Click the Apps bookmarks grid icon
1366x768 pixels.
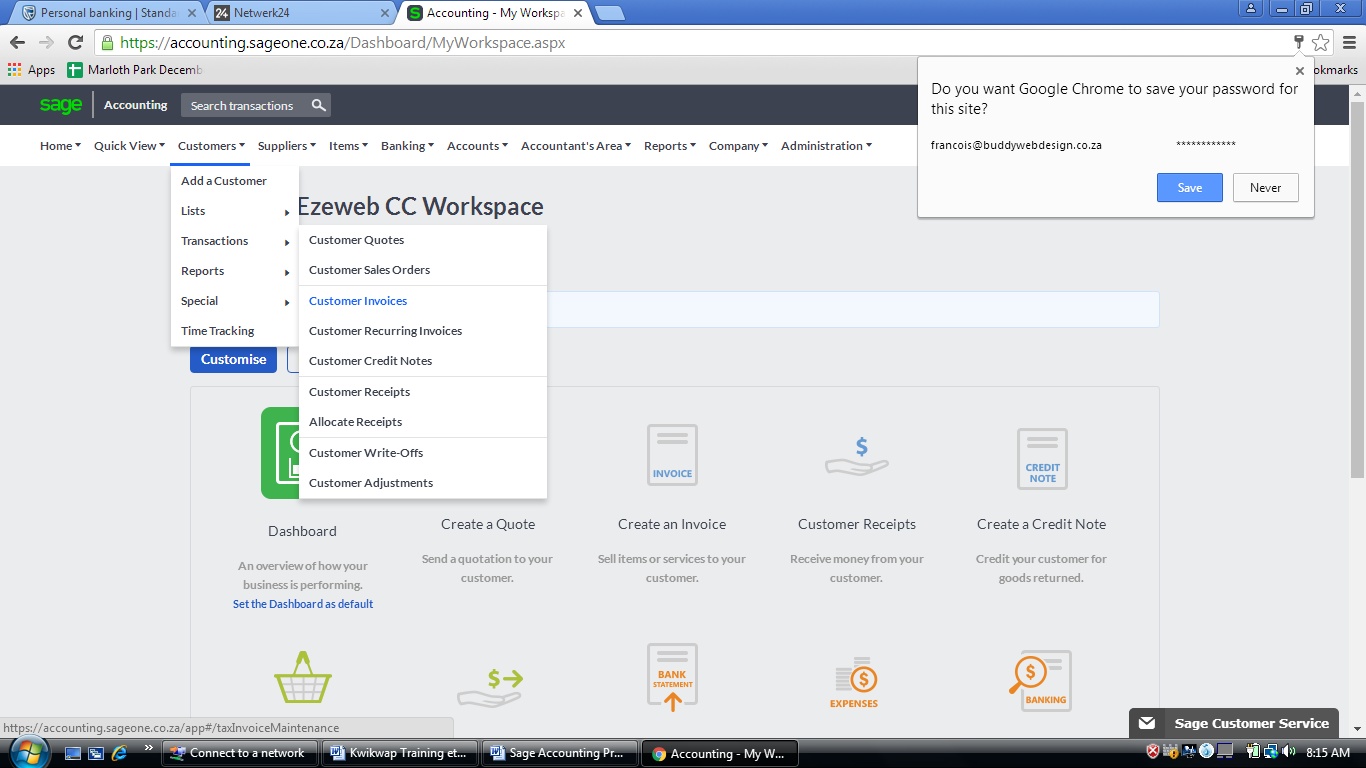pyautogui.click(x=14, y=70)
